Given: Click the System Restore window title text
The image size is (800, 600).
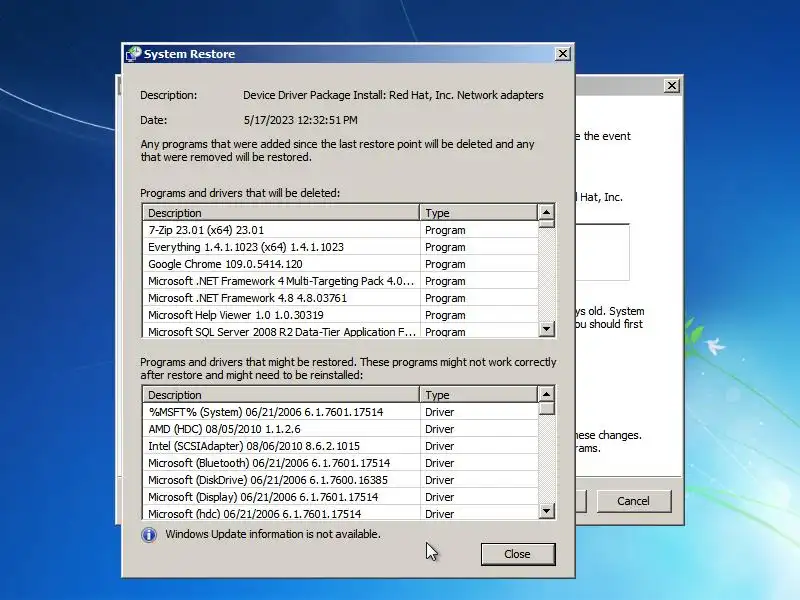Looking at the screenshot, I should (189, 54).
